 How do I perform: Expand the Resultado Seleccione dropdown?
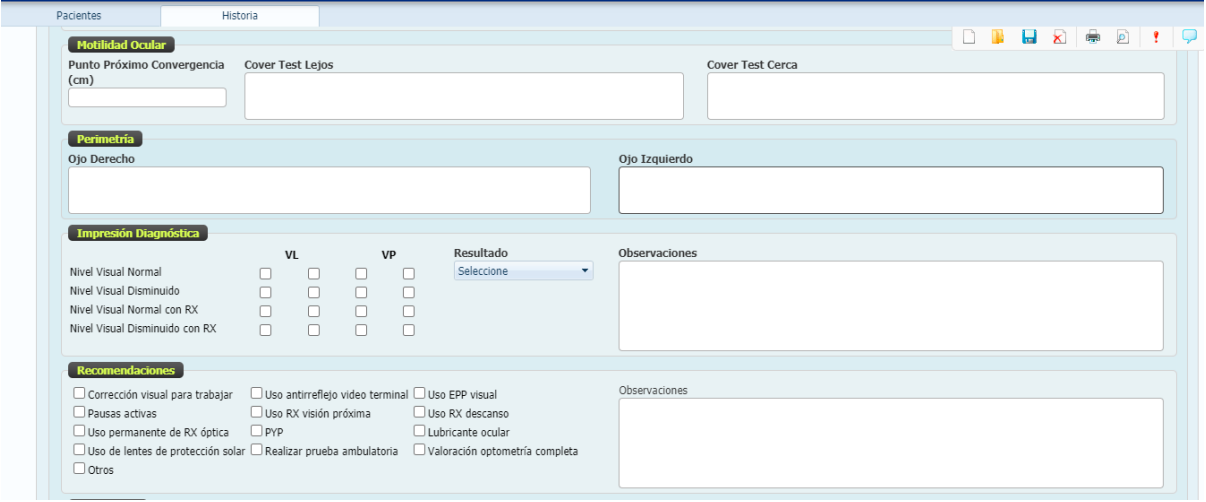coord(523,271)
